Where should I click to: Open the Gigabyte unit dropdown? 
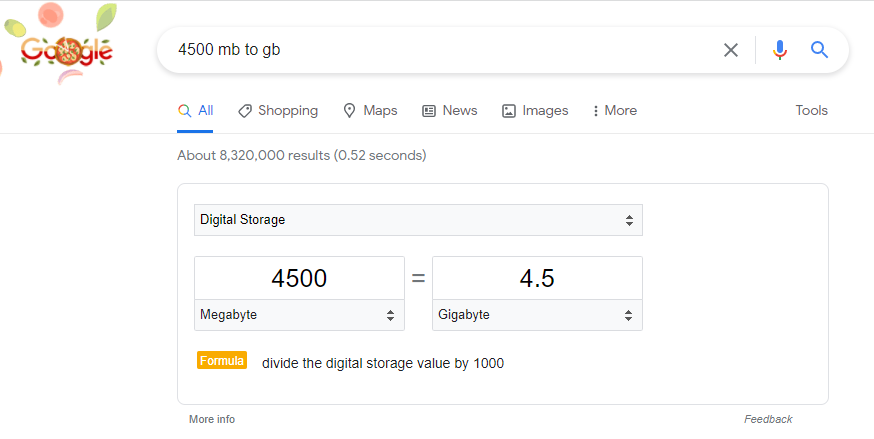click(537, 315)
